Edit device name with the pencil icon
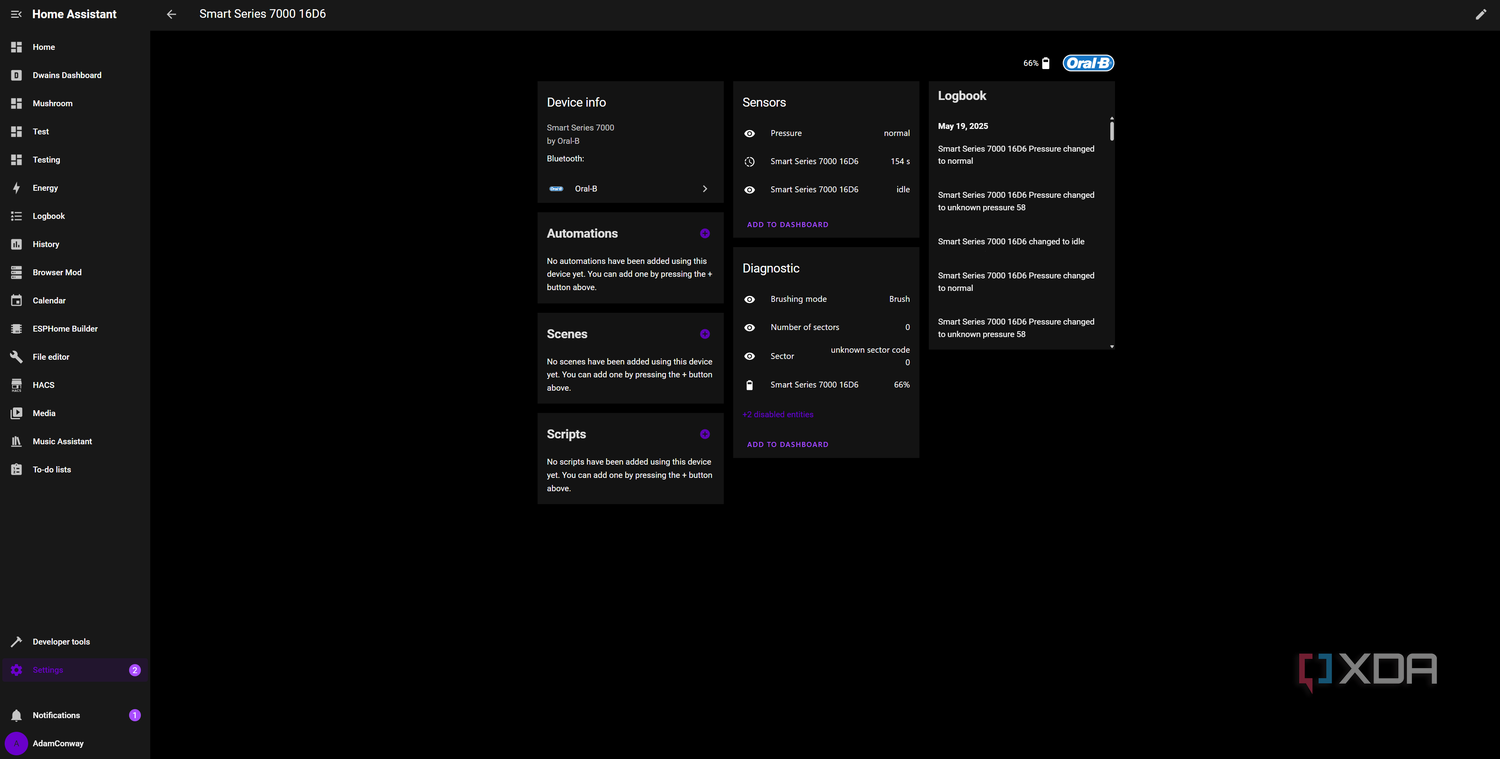The height and width of the screenshot is (759, 1500). pos(1481,14)
